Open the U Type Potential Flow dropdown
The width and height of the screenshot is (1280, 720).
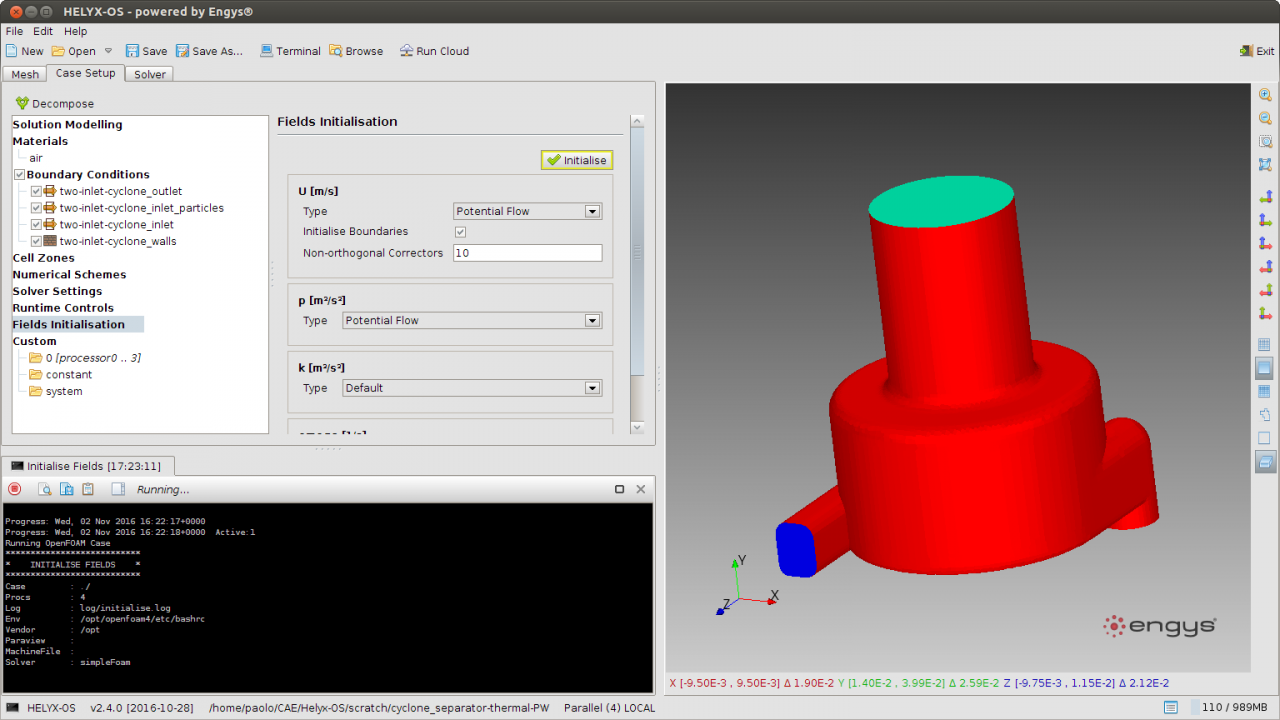[x=528, y=211]
